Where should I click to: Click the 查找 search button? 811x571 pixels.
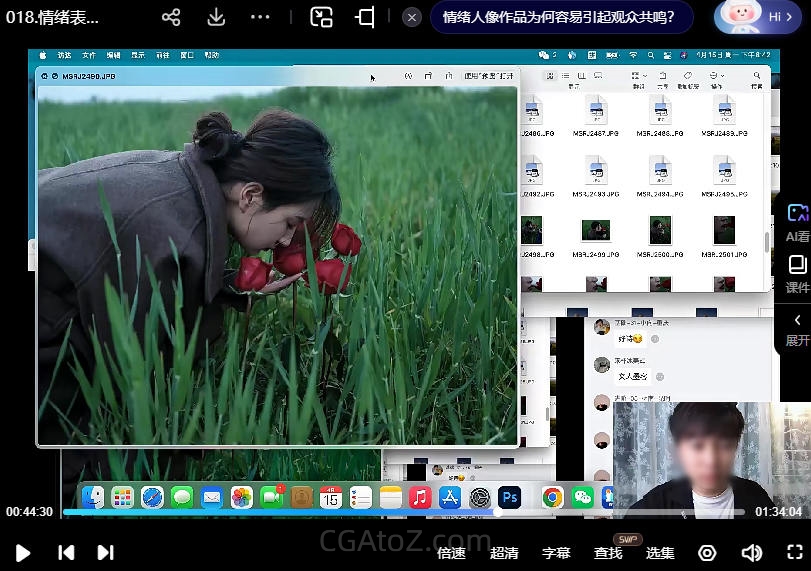point(608,553)
